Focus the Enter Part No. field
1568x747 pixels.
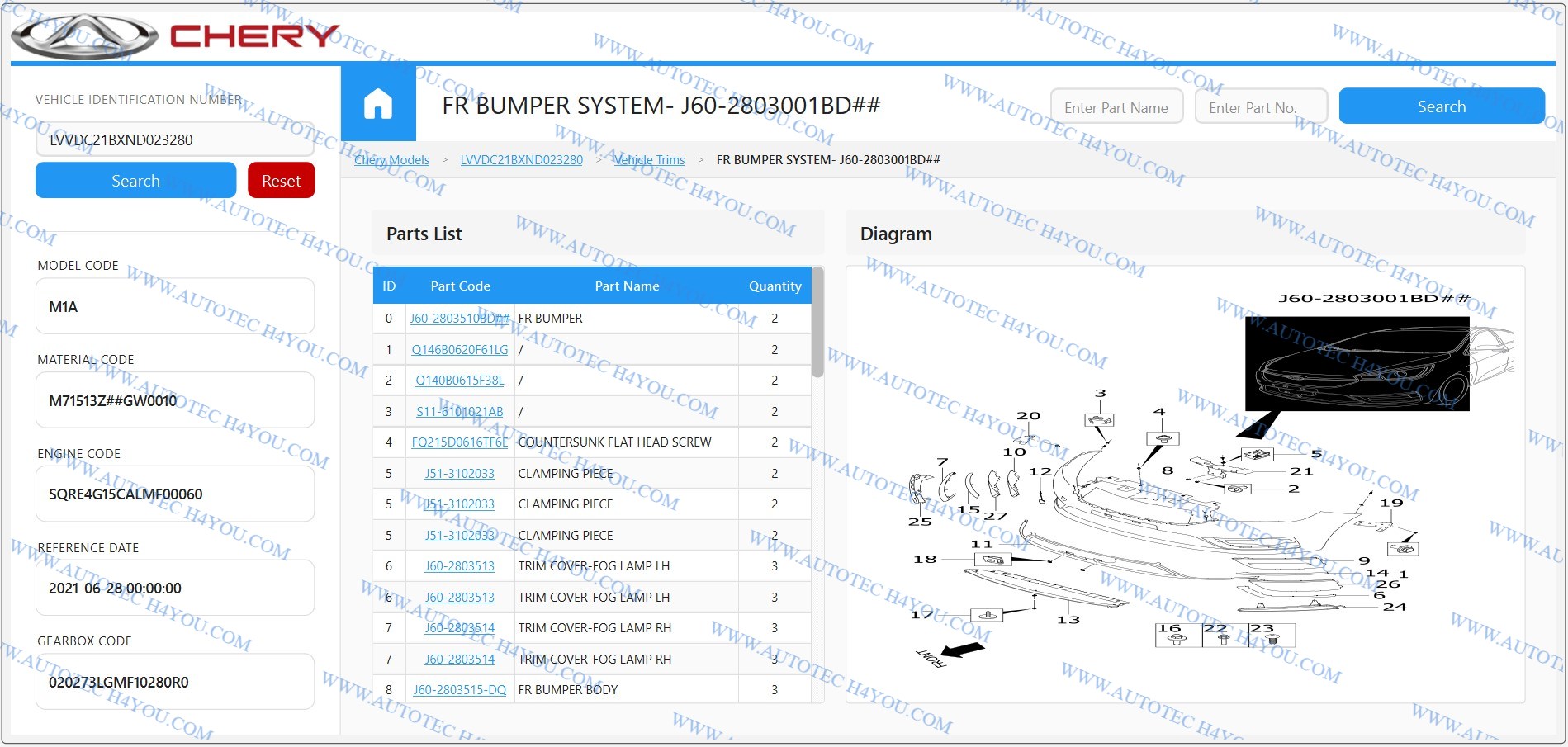[x=1260, y=107]
